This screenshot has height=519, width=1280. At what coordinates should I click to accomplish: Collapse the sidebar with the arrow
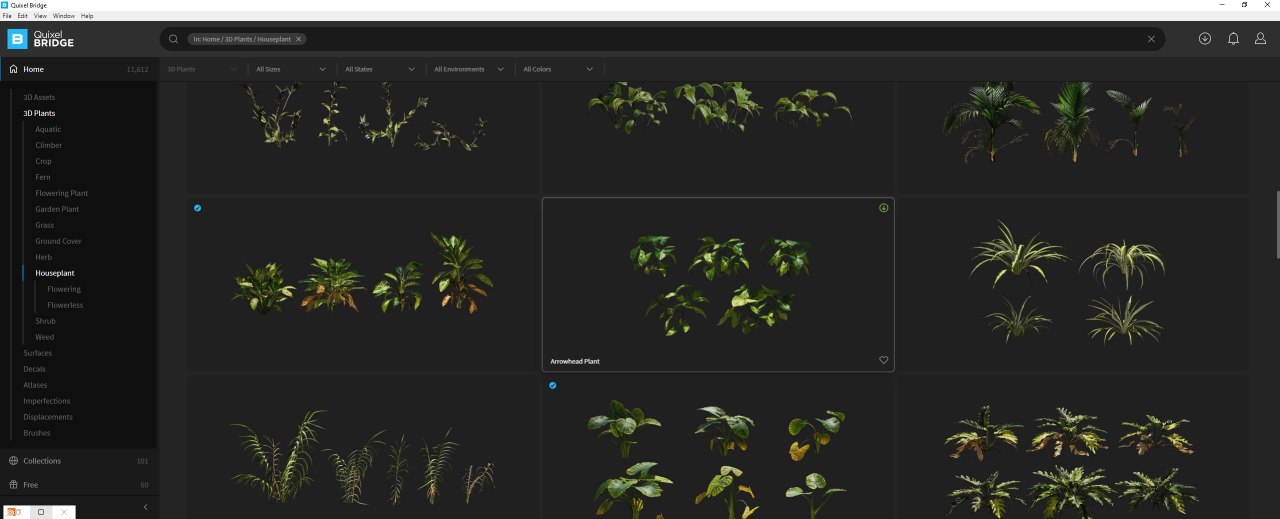tap(145, 507)
